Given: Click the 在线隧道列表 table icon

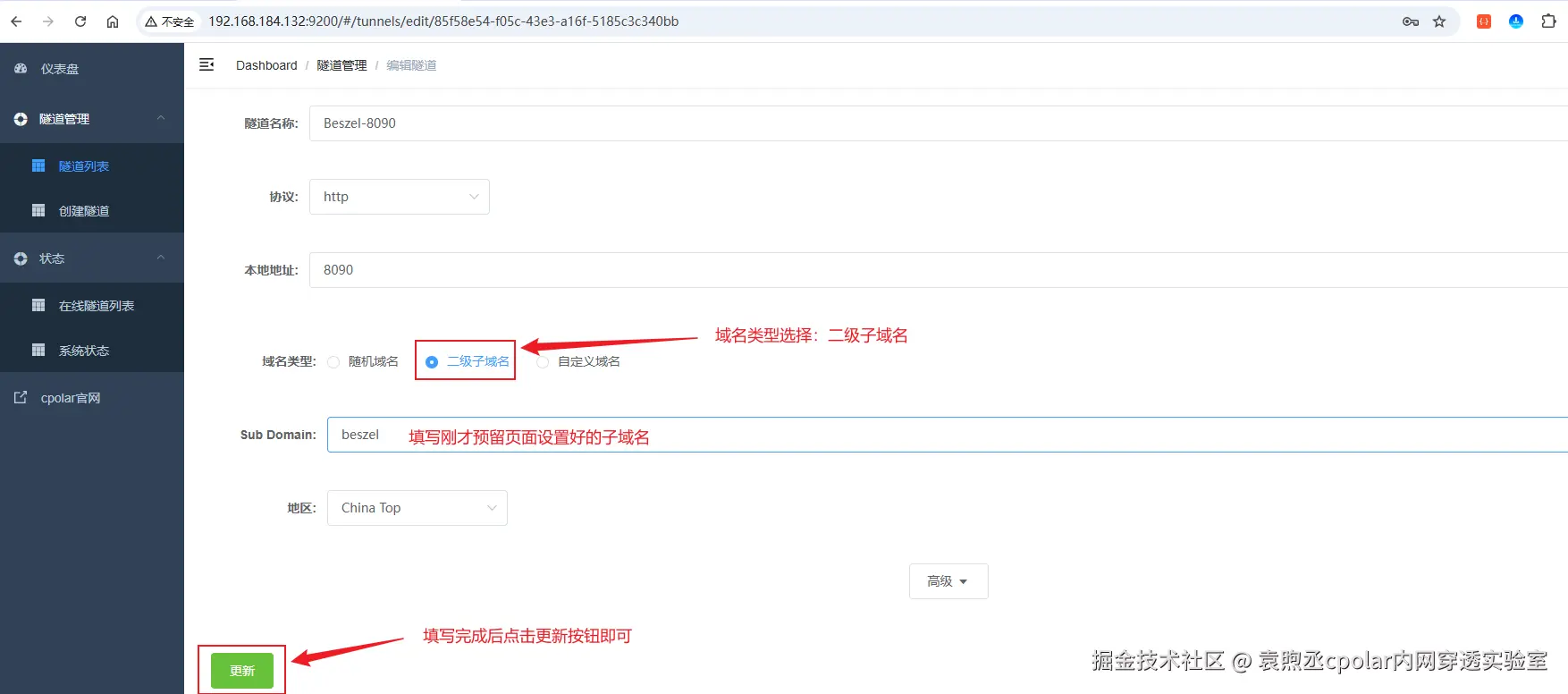Looking at the screenshot, I should click(38, 305).
